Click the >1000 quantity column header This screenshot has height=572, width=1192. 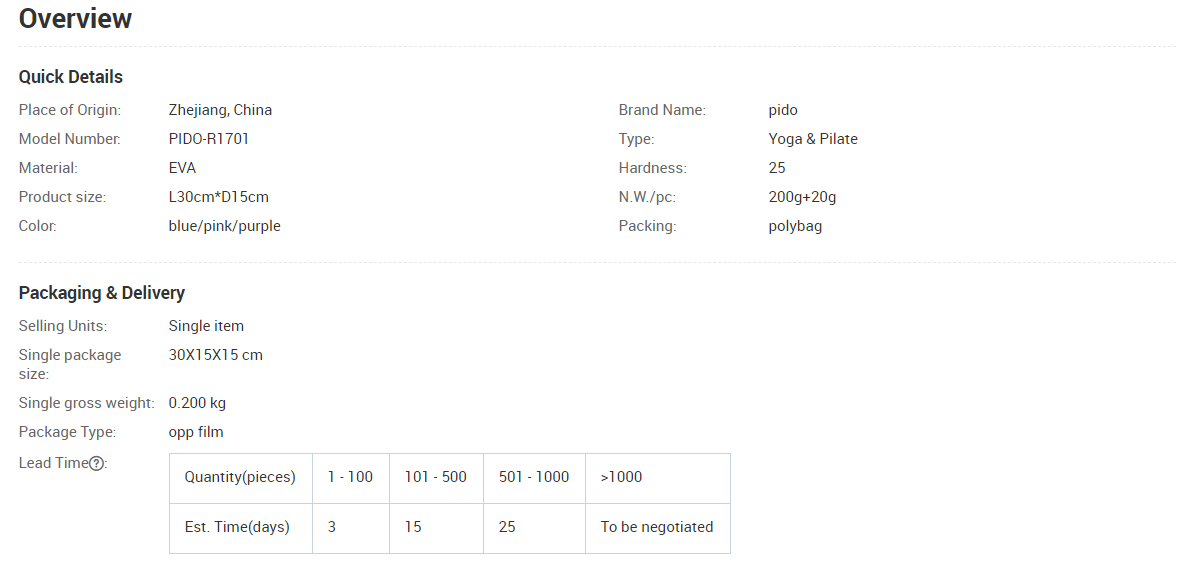point(621,477)
